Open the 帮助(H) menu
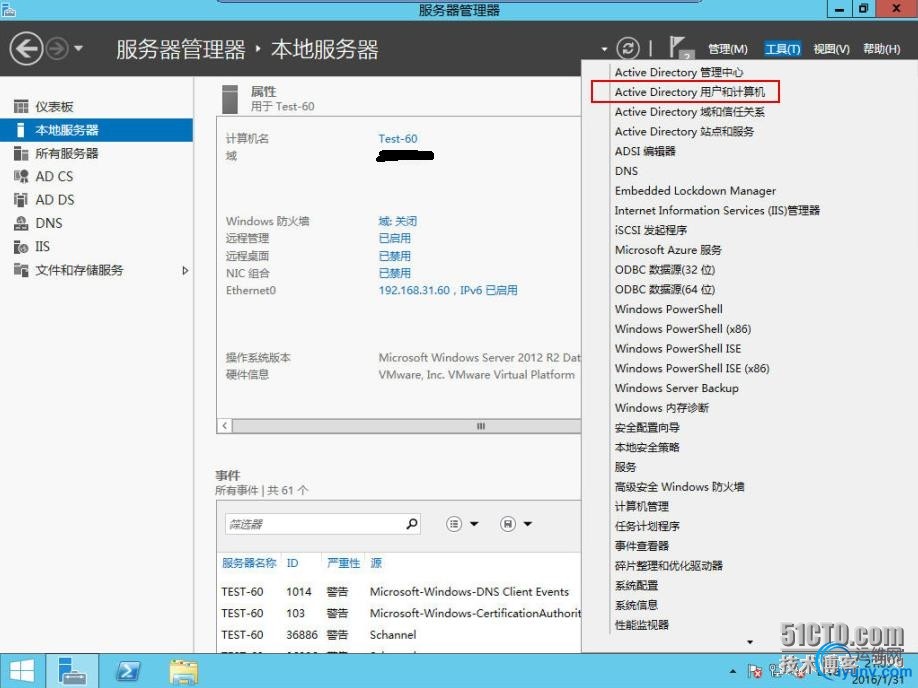Image resolution: width=918 pixels, height=688 pixels. [x=882, y=49]
